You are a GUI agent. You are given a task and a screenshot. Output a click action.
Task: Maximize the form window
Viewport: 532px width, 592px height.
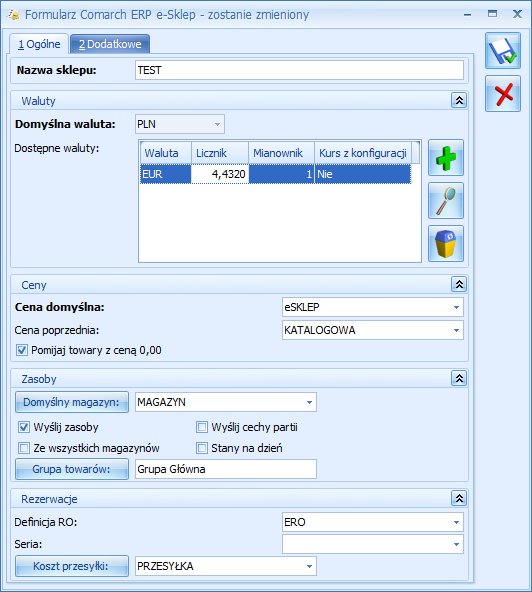[492, 14]
